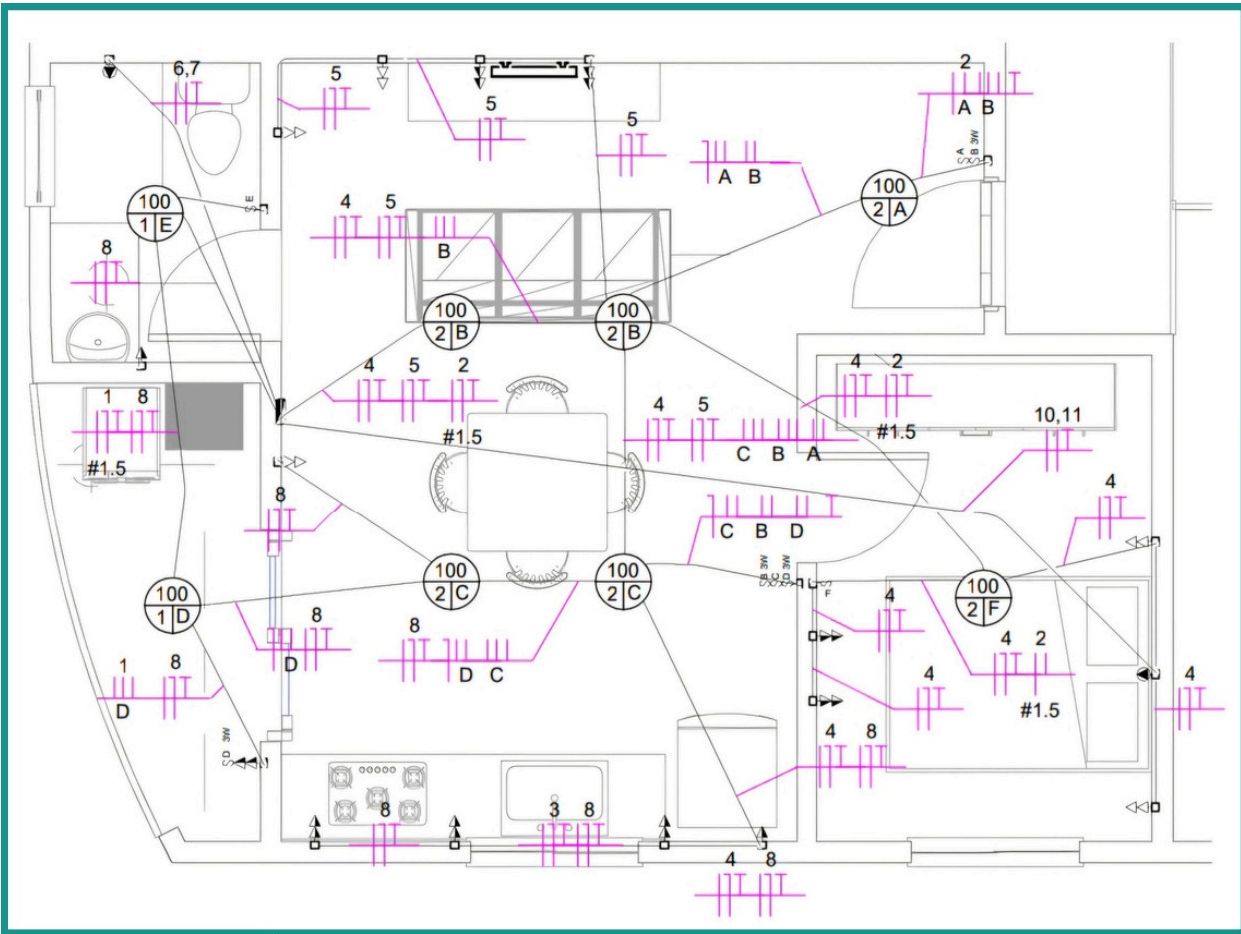Click the "6,7" wiring tick marks by toilet
Screen dimensions: 1241x934
click(186, 101)
